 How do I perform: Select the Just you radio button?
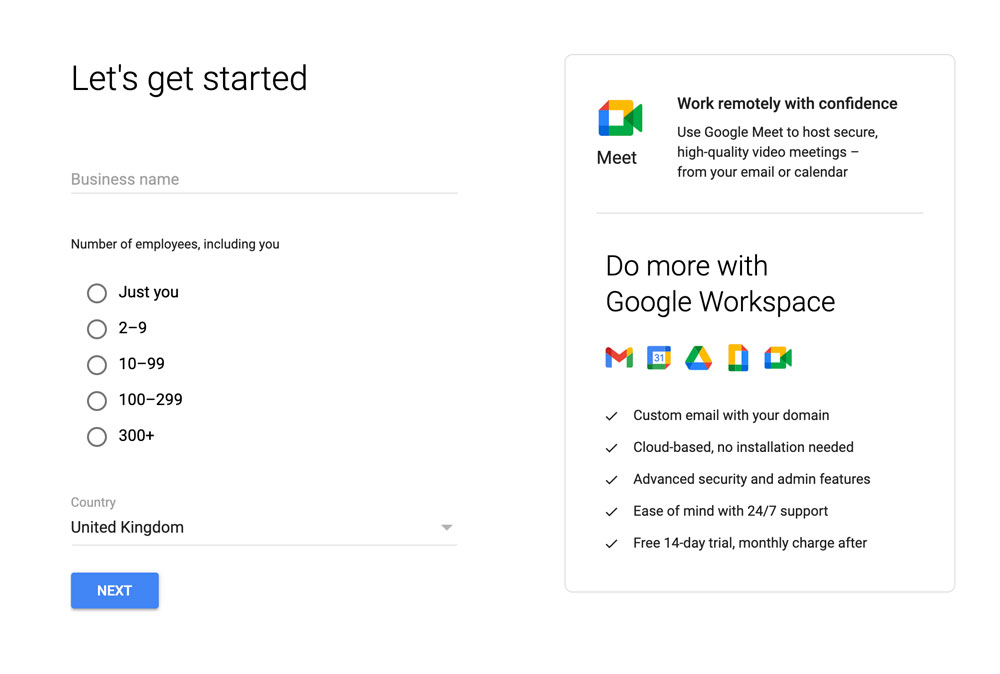point(97,293)
